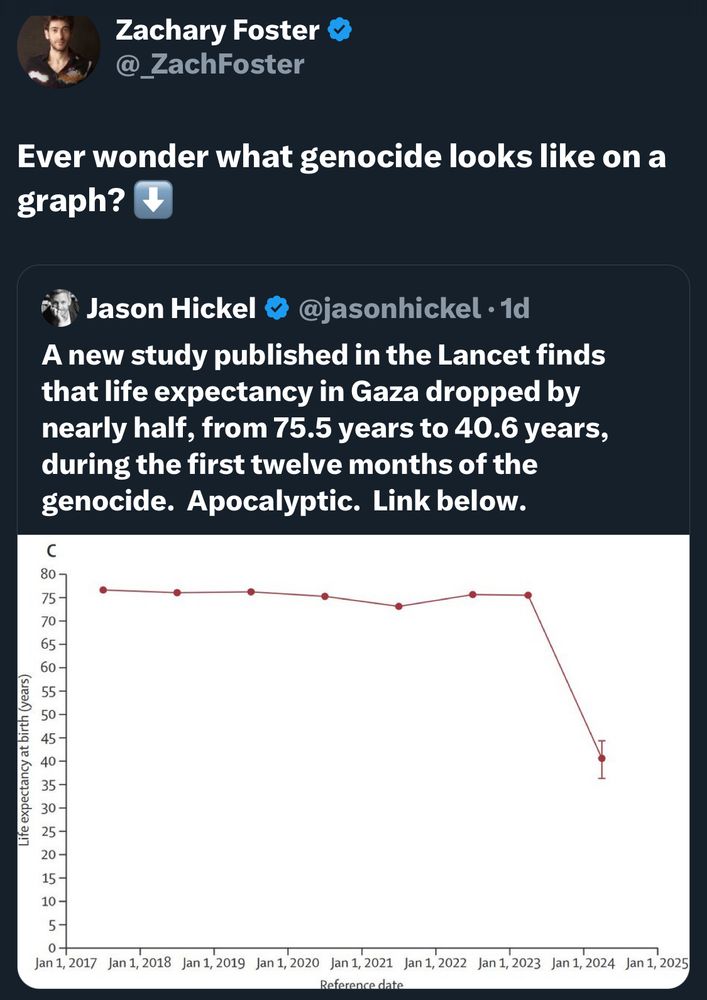Click the 'Jan 1, 2024' axis label

pos(583,964)
